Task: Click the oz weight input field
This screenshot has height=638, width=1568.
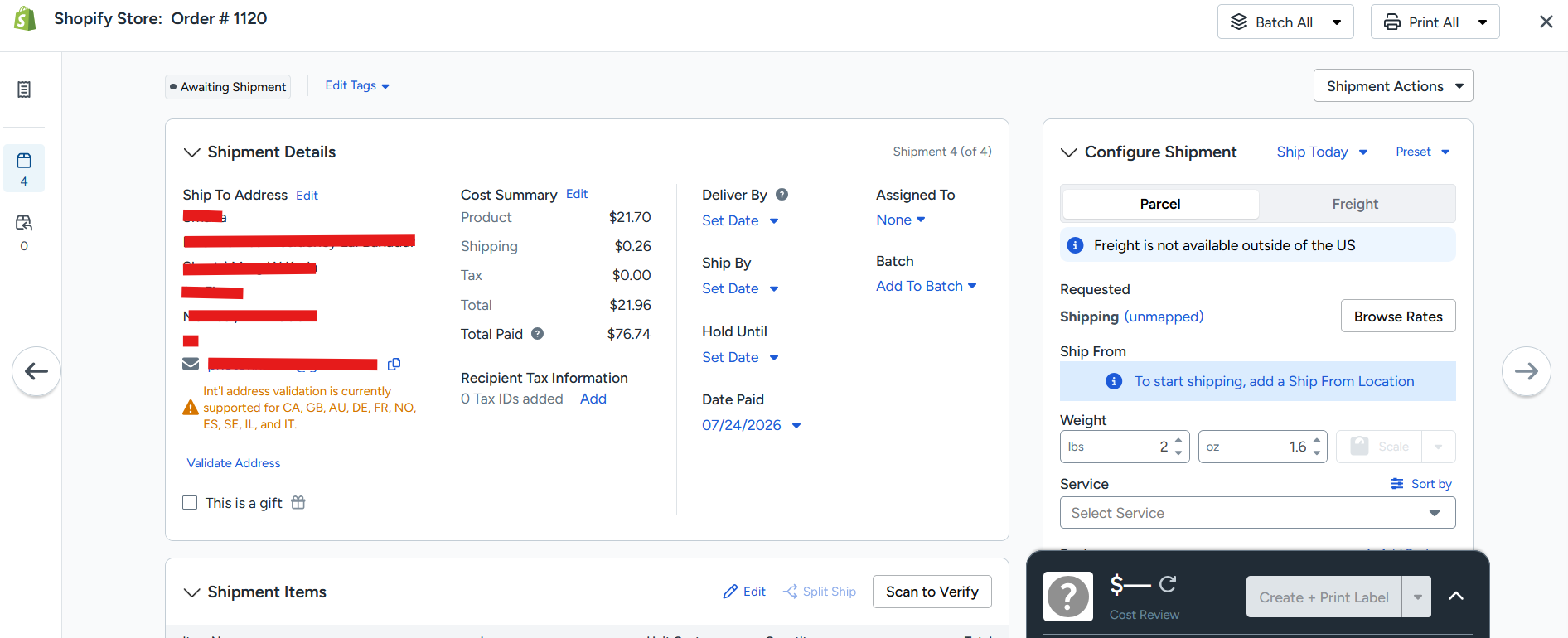Action: (x=1263, y=447)
